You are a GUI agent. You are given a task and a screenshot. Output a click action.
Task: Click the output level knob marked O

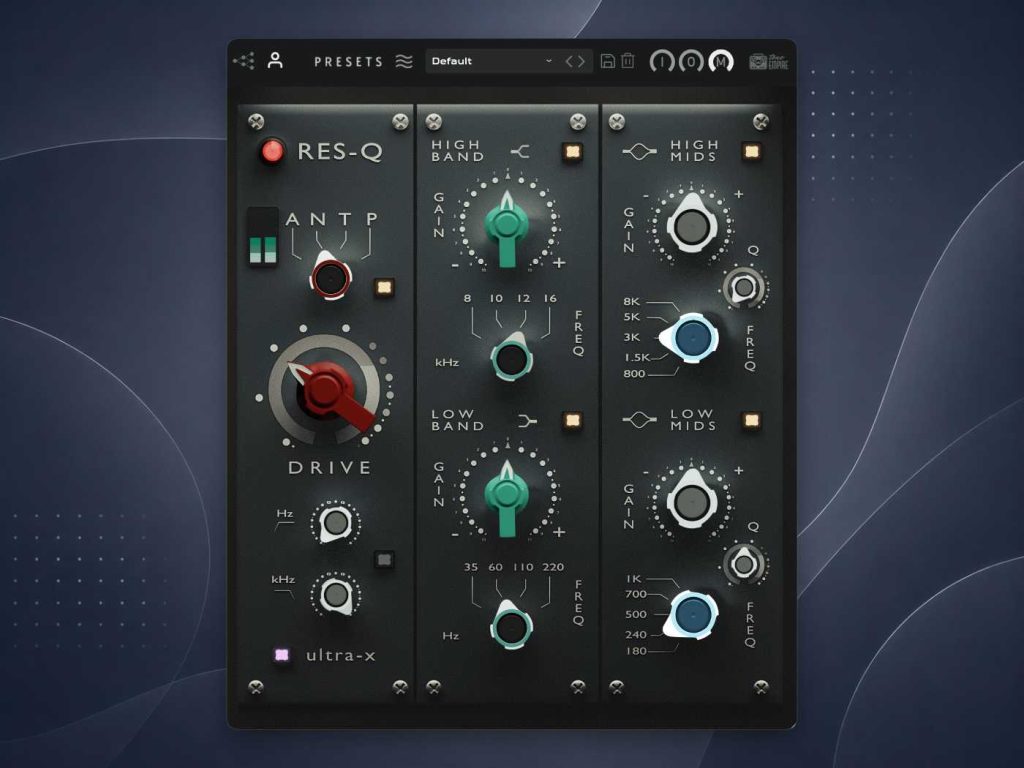click(x=691, y=62)
